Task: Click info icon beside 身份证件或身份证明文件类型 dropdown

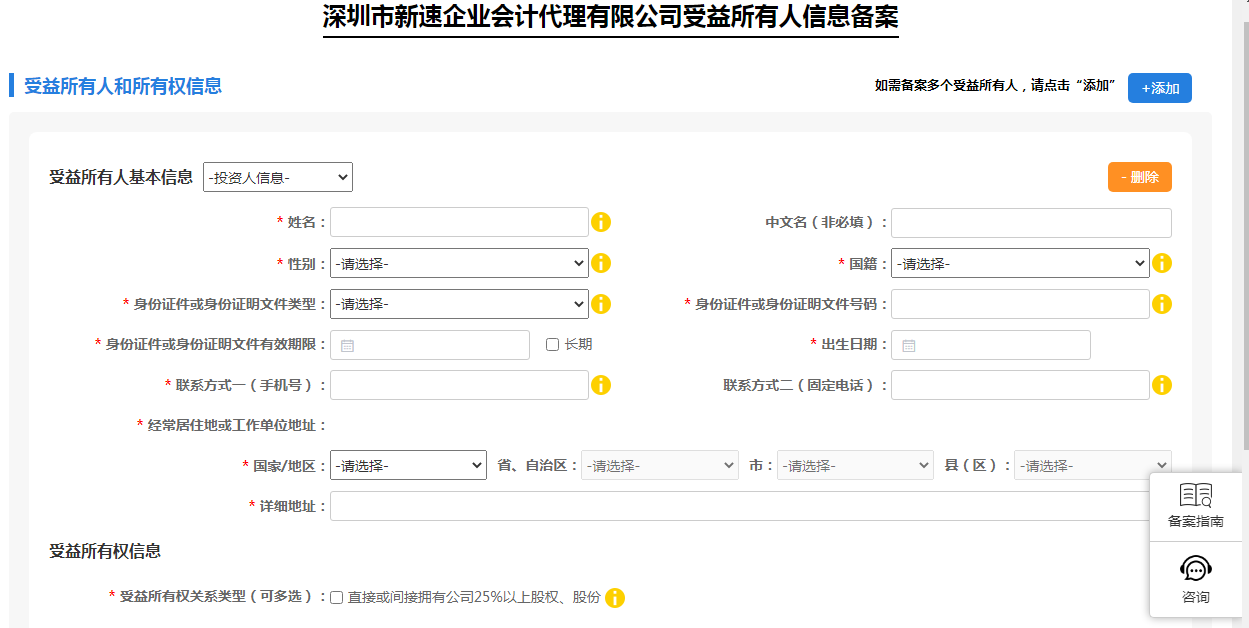Action: pyautogui.click(x=601, y=304)
